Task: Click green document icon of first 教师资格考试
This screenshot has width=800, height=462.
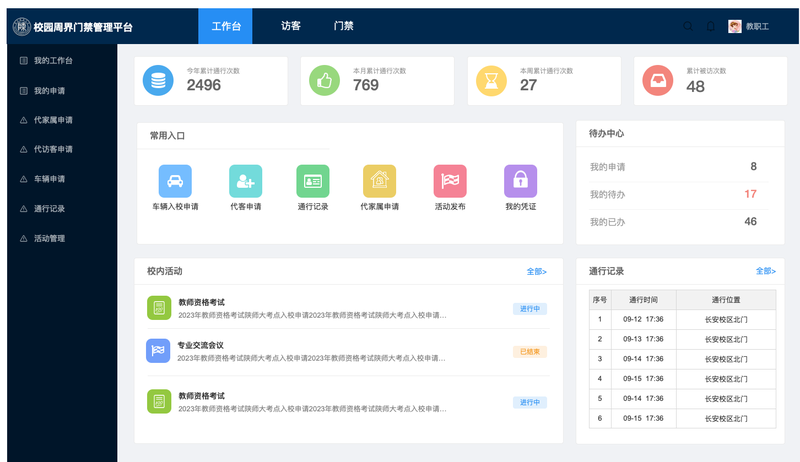Action: pyautogui.click(x=159, y=308)
